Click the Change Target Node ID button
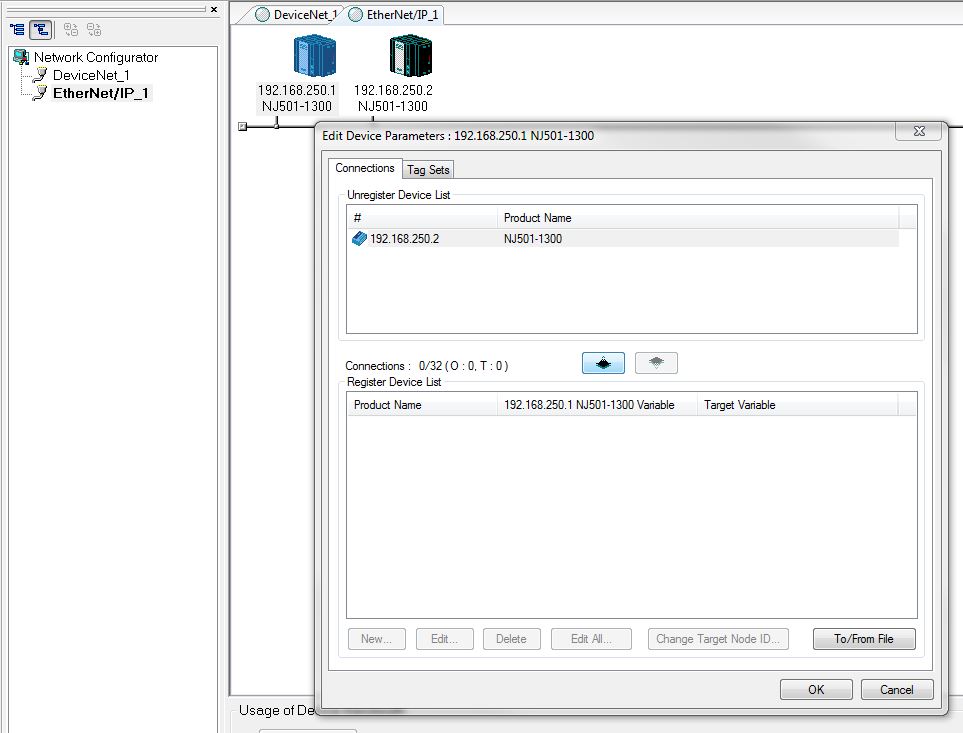The width and height of the screenshot is (963, 733). coord(718,639)
